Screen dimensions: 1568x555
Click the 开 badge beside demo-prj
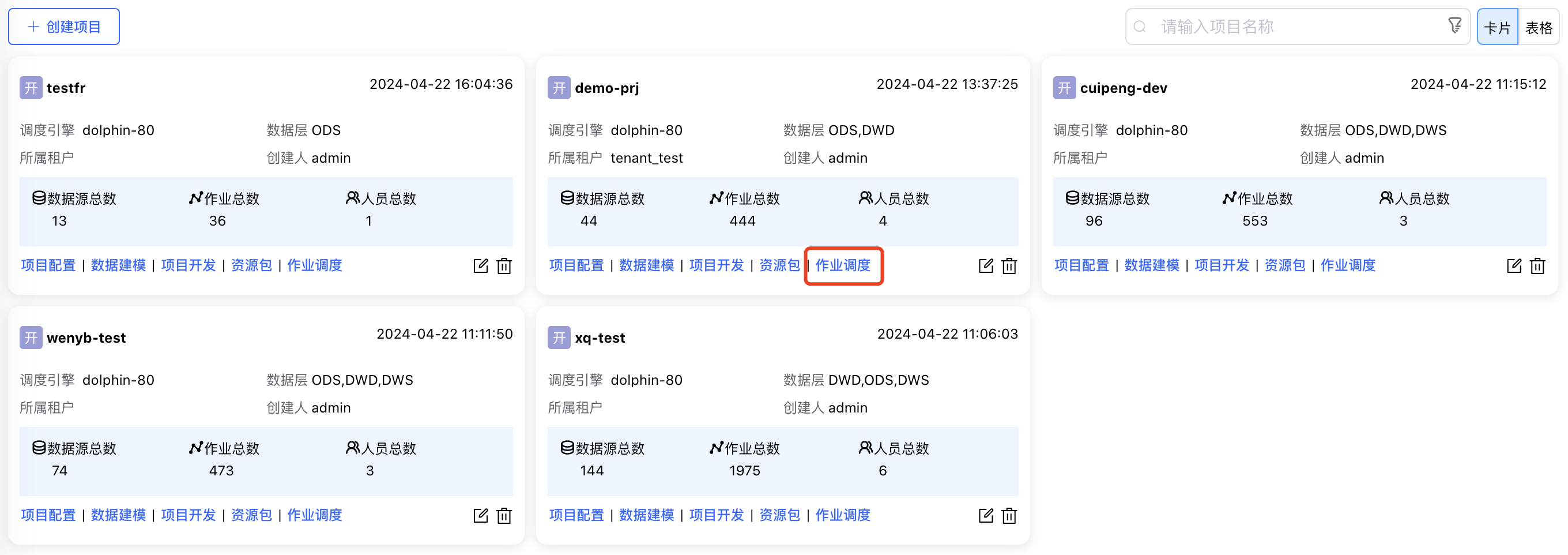[x=558, y=88]
